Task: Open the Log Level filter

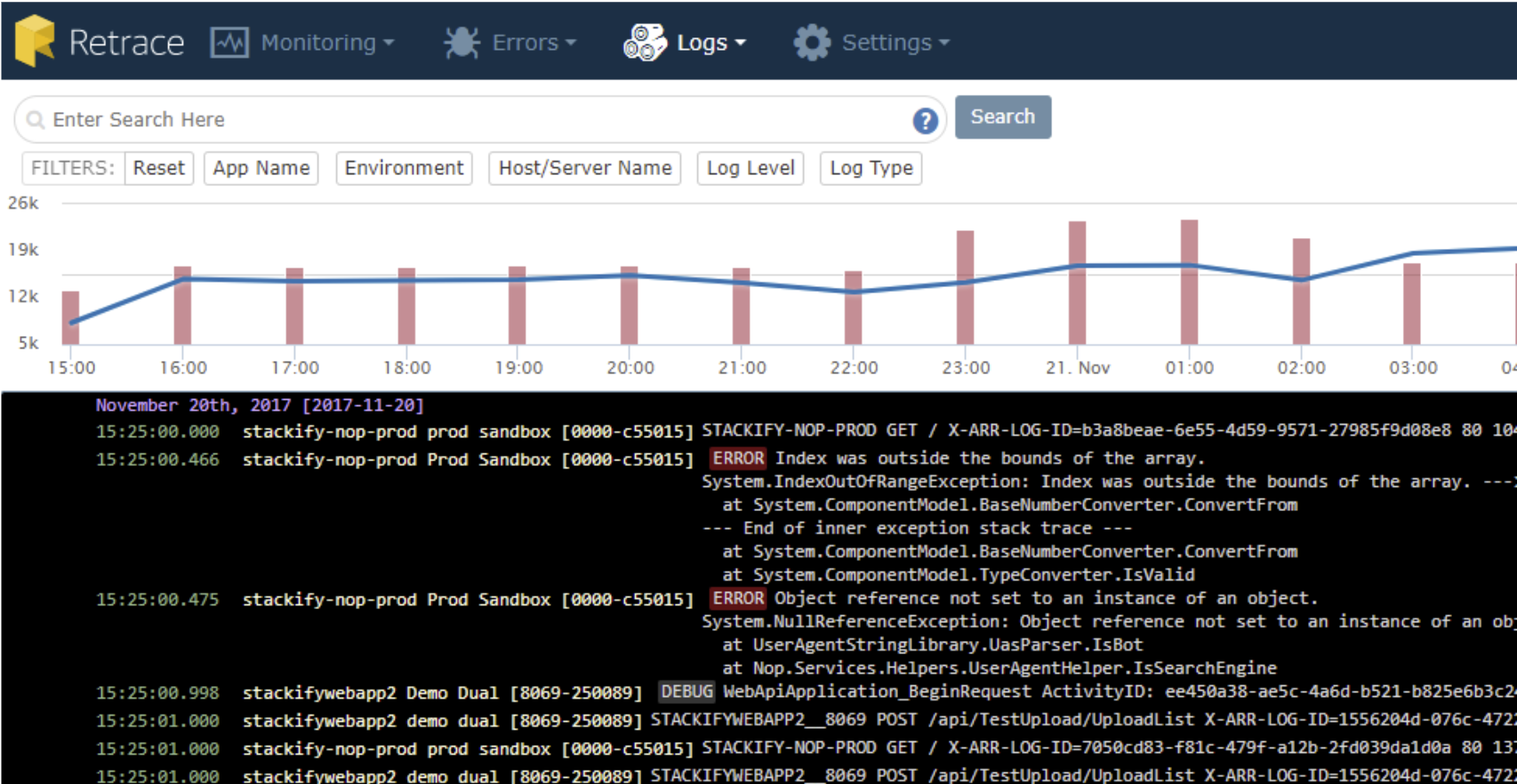Action: [x=750, y=168]
